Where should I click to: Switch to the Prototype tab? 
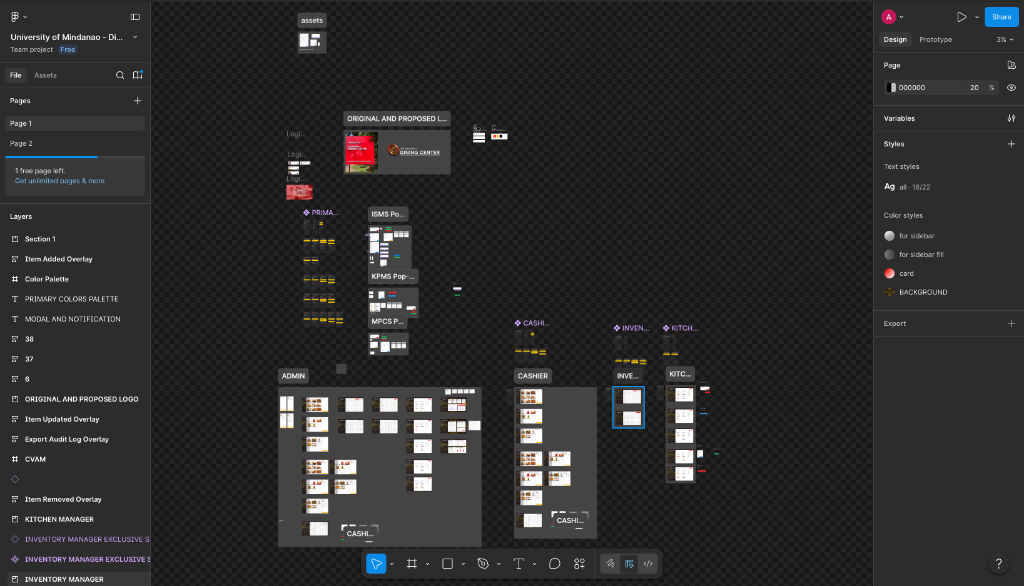pos(935,40)
